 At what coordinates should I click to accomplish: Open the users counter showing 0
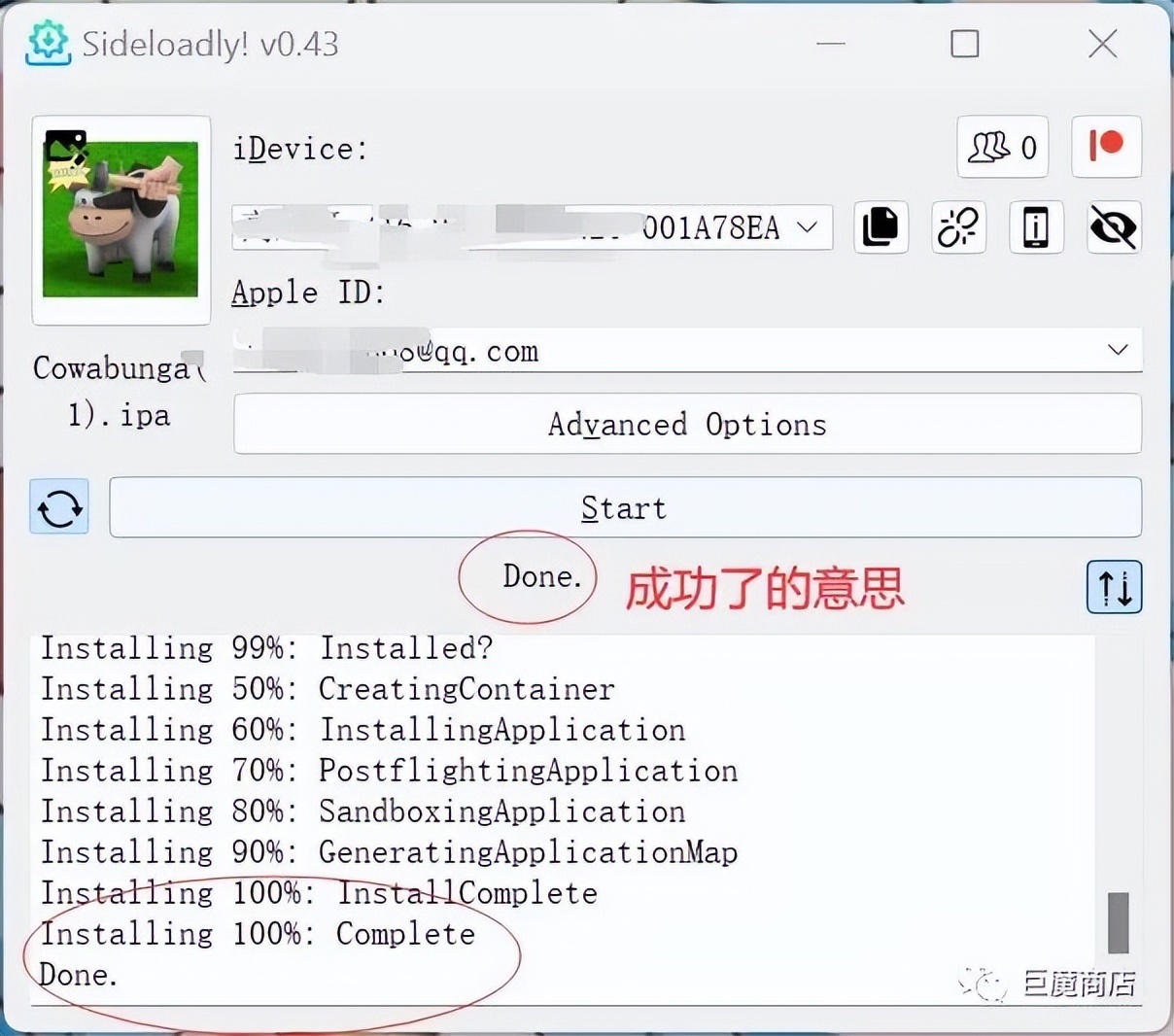pos(1003,147)
